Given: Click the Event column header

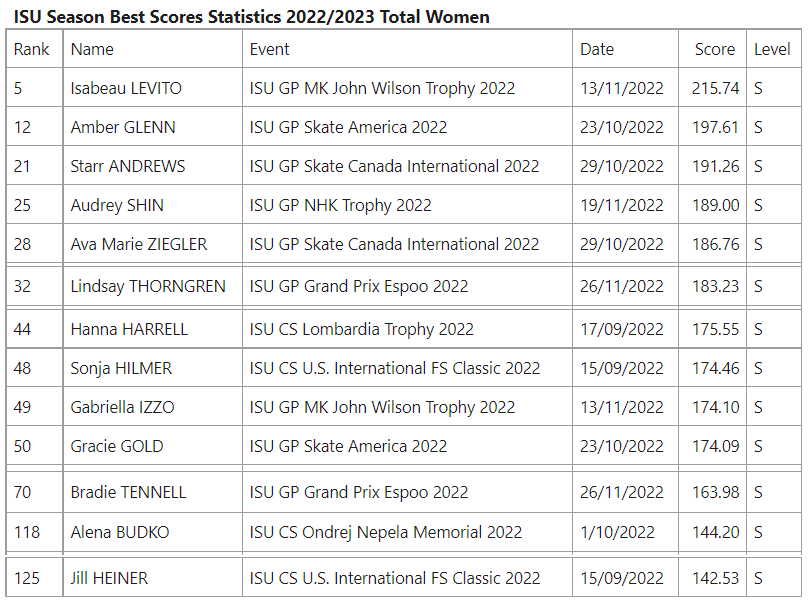Looking at the screenshot, I should [269, 49].
